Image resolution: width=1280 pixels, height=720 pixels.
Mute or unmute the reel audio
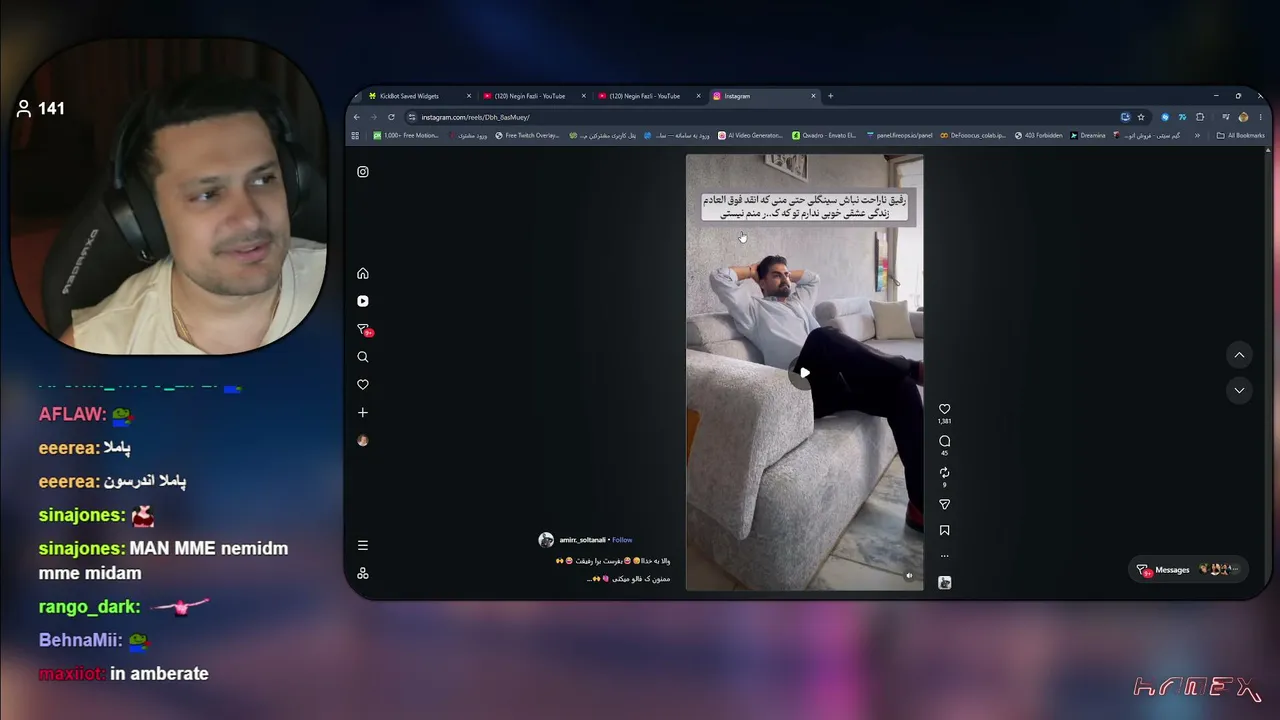click(x=909, y=576)
